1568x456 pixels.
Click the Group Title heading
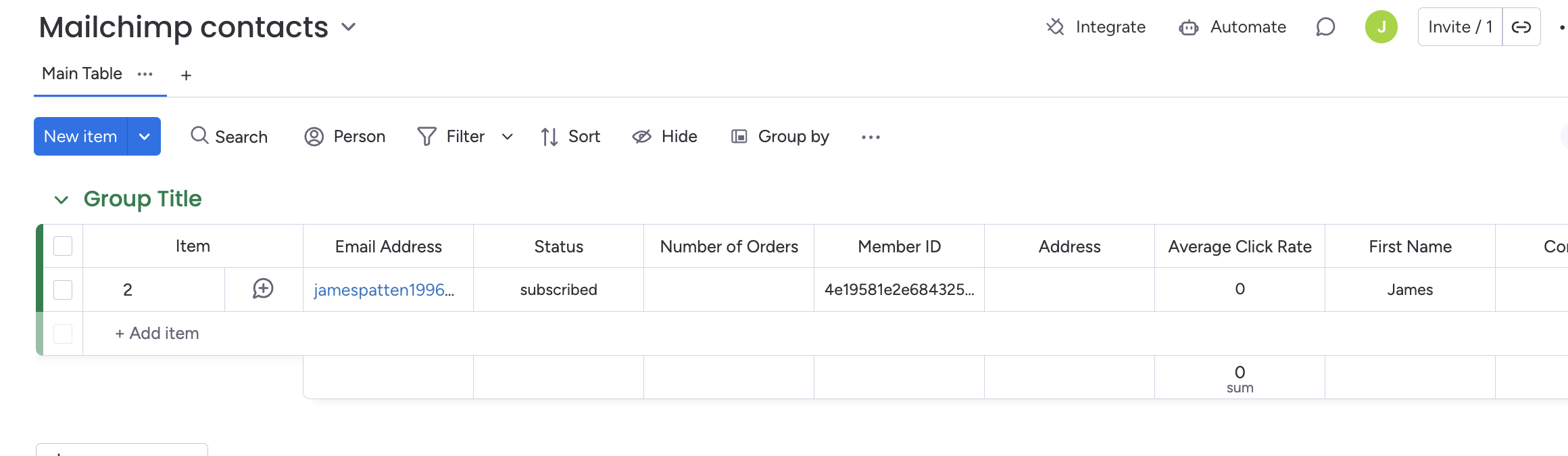[x=143, y=199]
